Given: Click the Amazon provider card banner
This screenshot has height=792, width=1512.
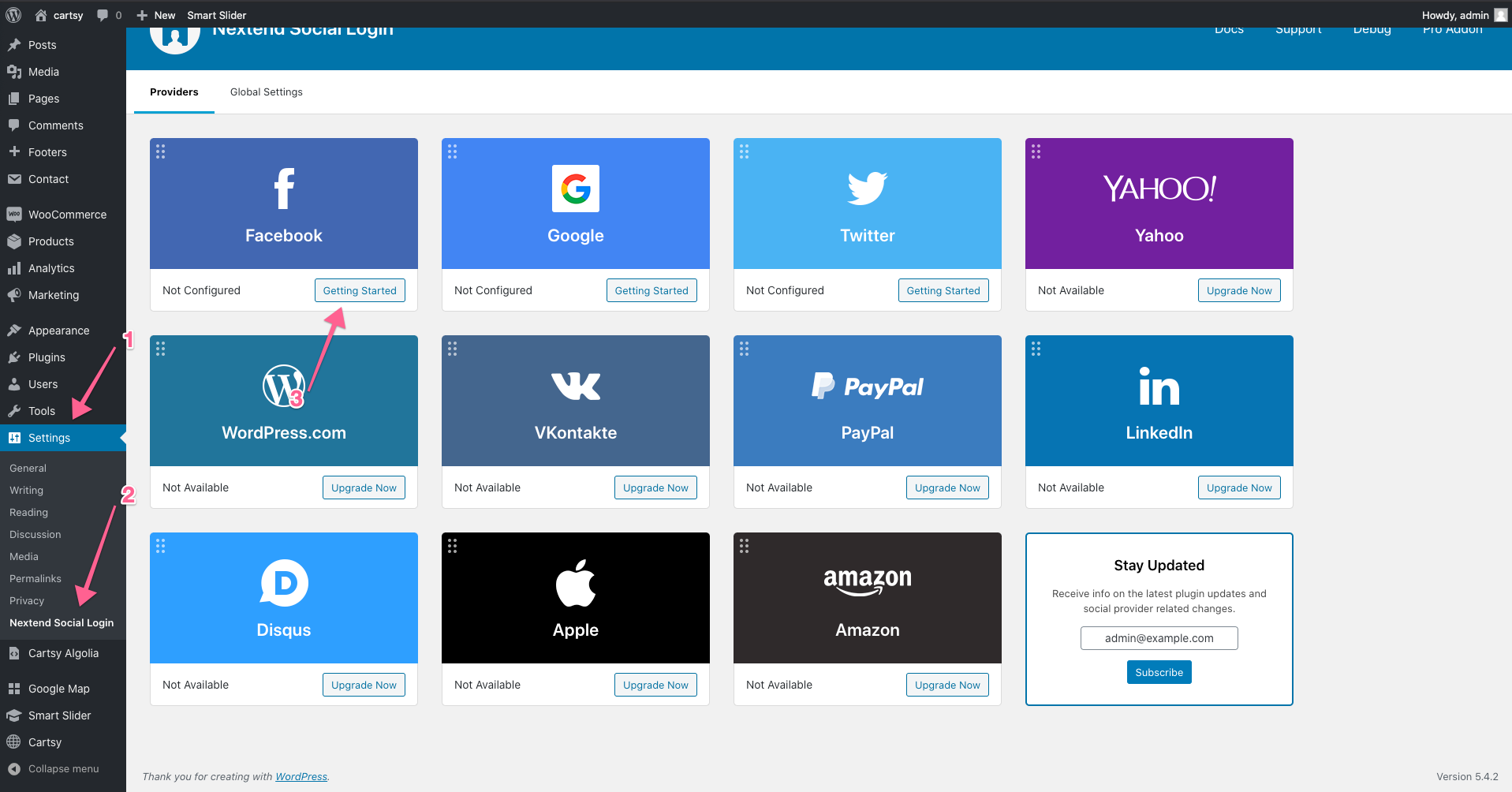Looking at the screenshot, I should pos(868,598).
